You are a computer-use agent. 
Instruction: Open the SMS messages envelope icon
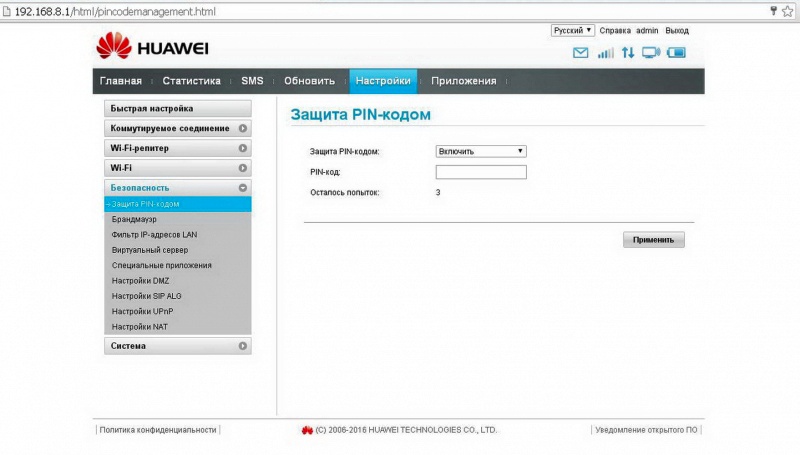pyautogui.click(x=580, y=53)
